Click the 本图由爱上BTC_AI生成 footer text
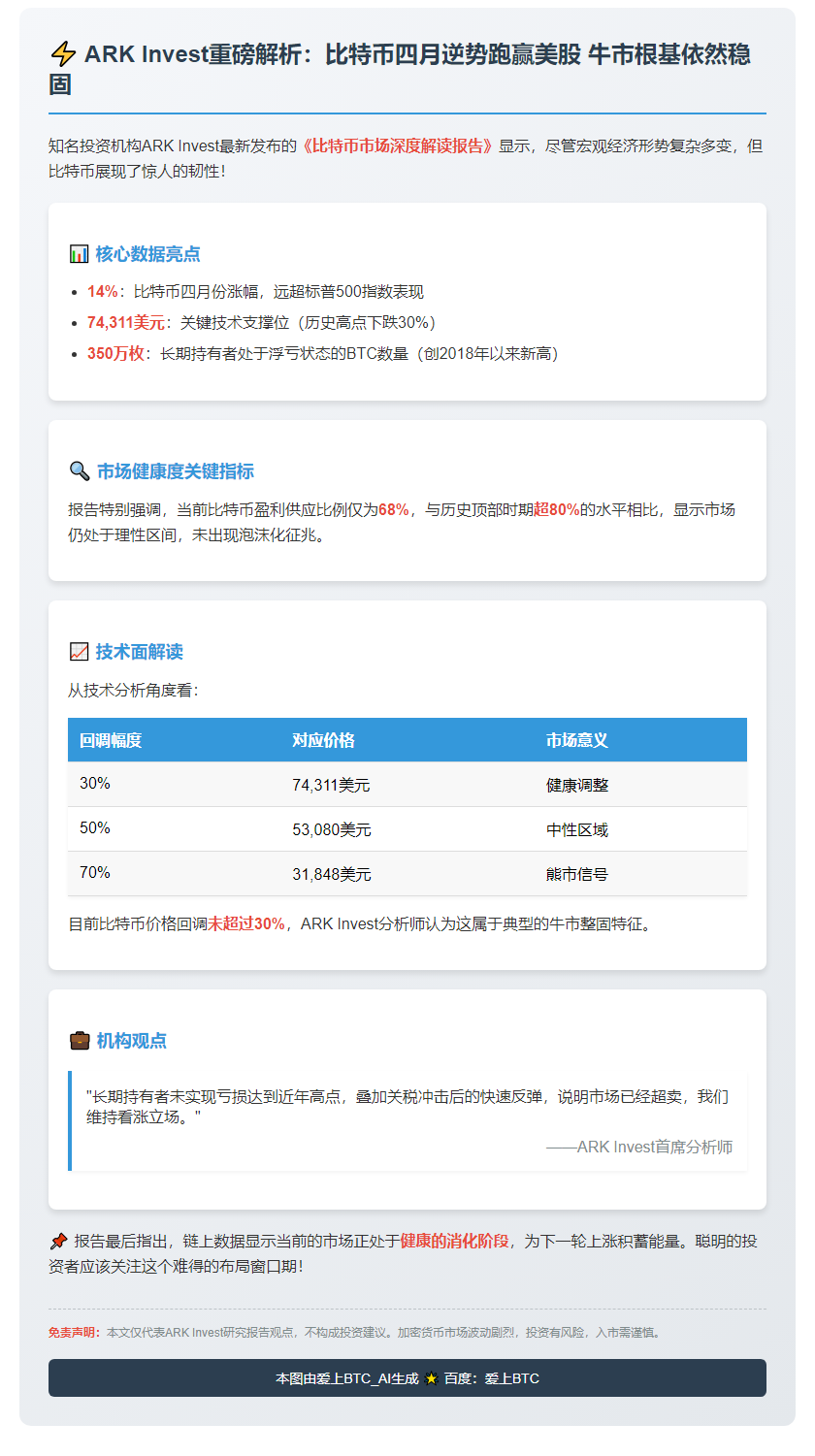This screenshot has width=815, height=1456. pyautogui.click(x=347, y=1378)
